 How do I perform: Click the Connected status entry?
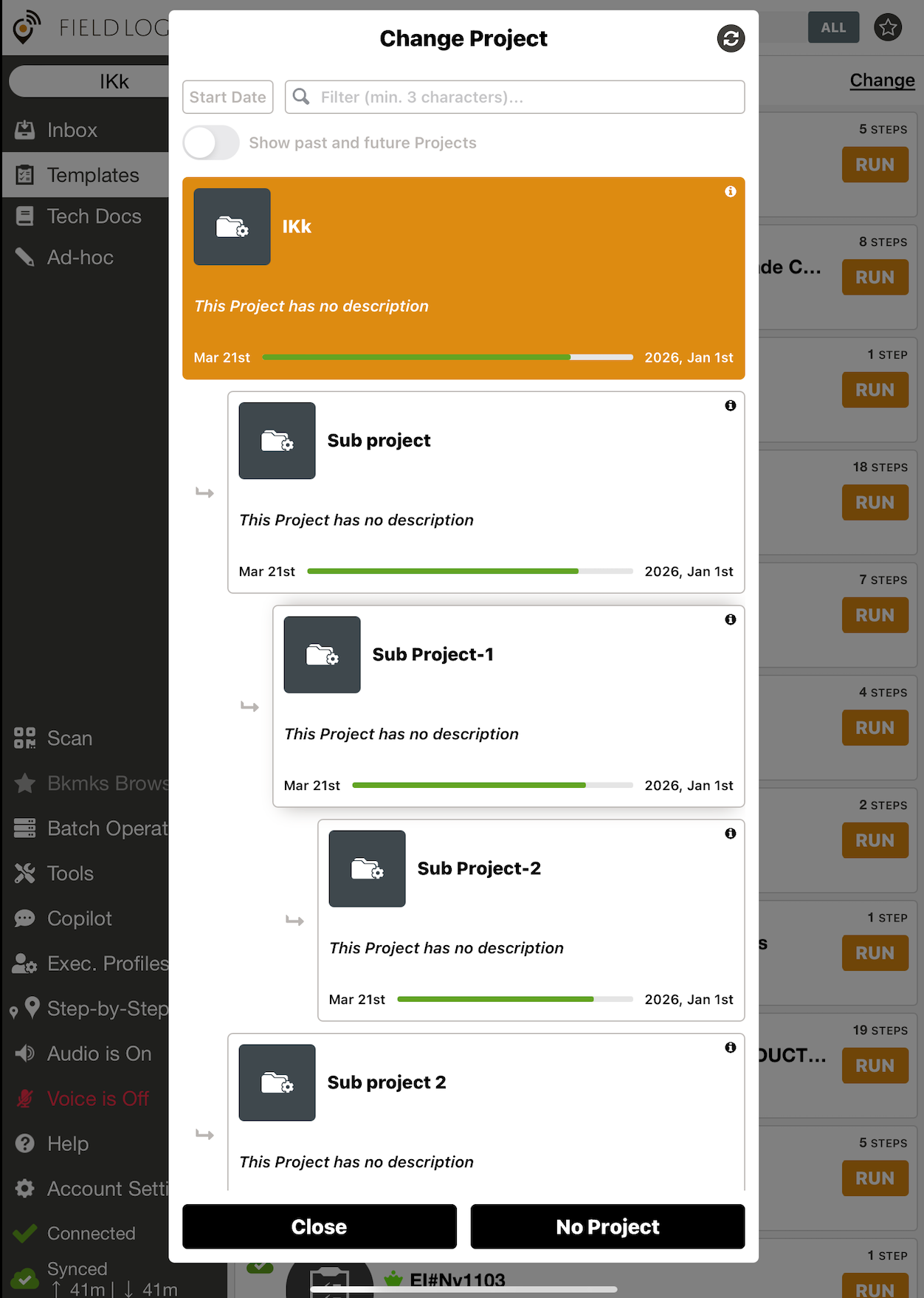point(85,1233)
